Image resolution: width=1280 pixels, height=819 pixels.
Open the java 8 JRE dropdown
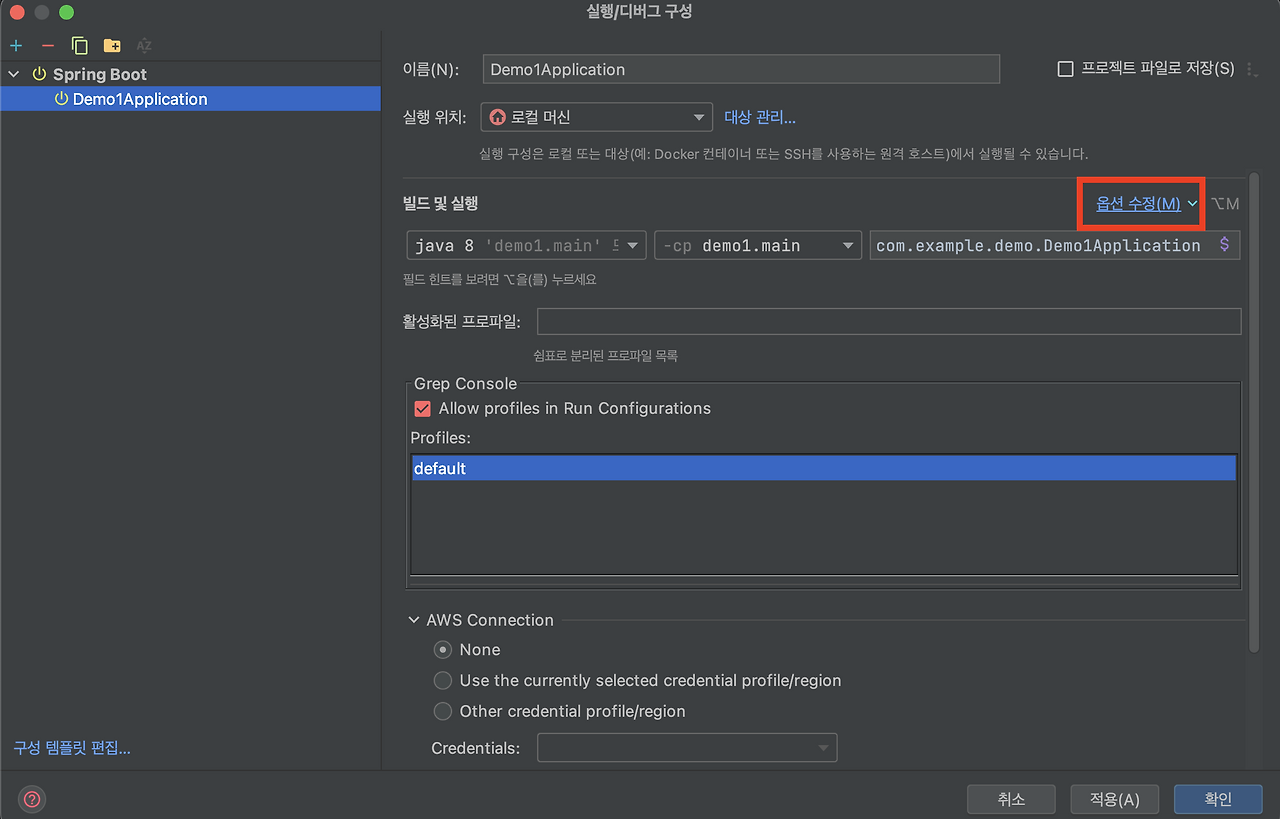click(632, 245)
